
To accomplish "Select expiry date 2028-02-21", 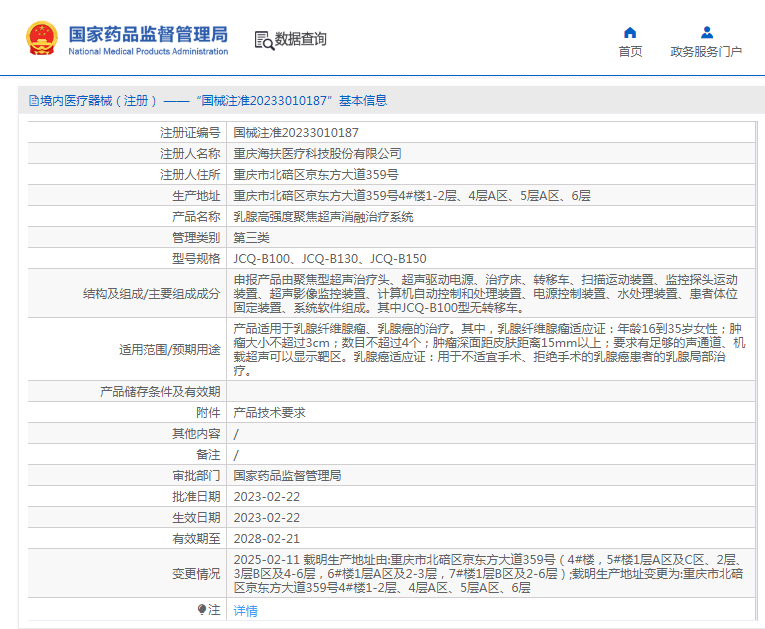I will pos(266,539).
